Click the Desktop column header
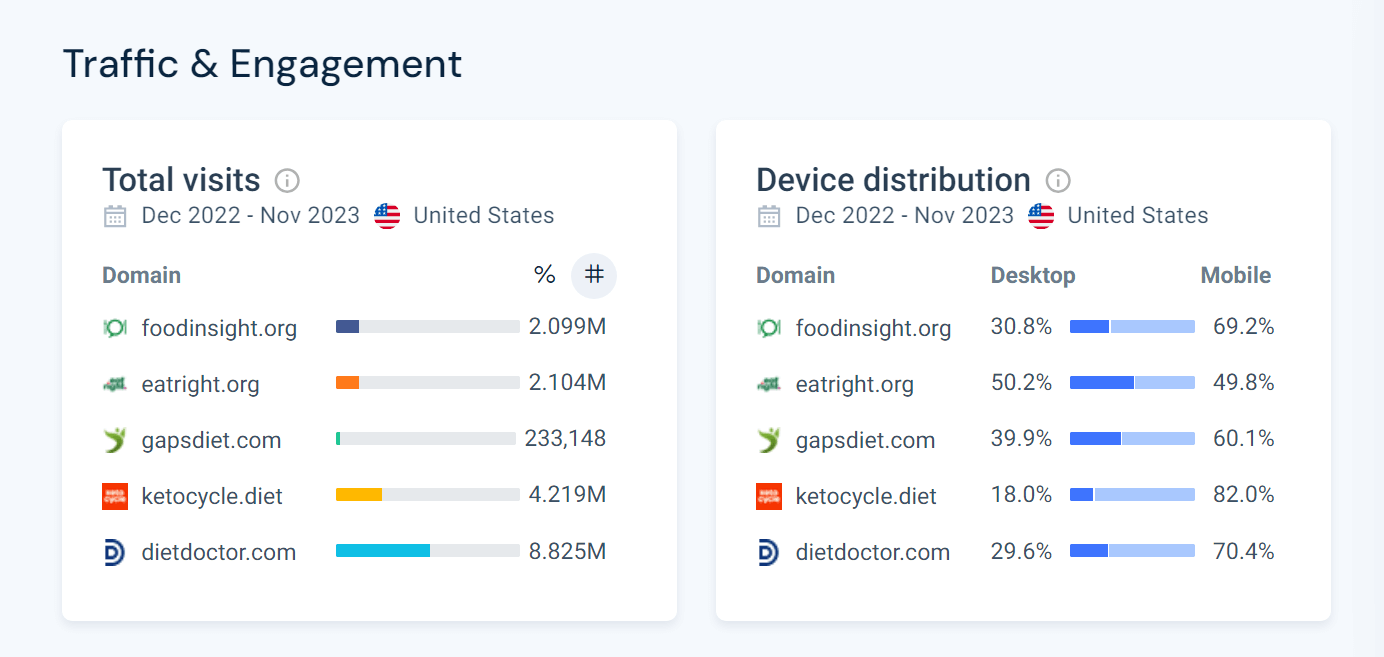1384x657 pixels. (1033, 275)
